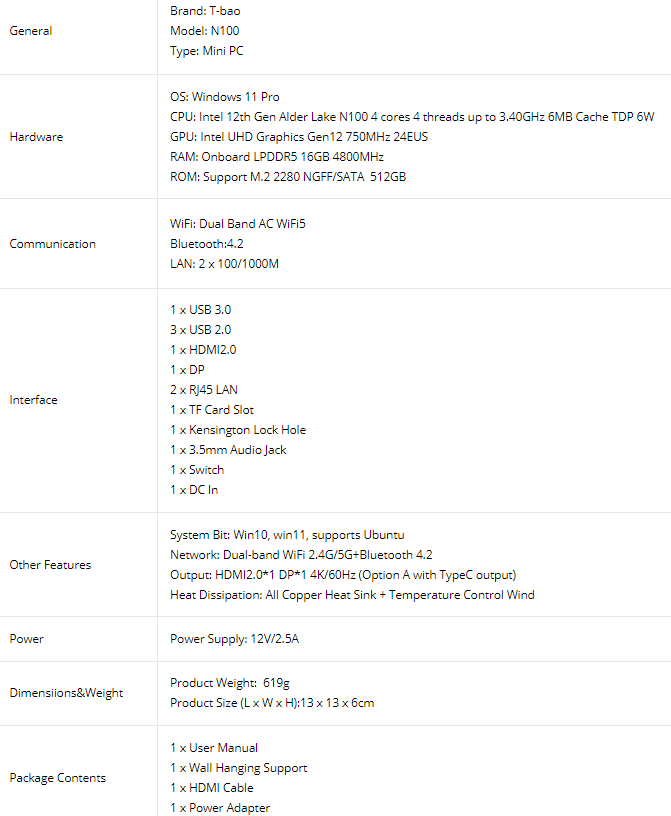Screen dimensions: 671x816
Task: Click the Power Supply: 12V/2.5A text
Action: pos(234,639)
